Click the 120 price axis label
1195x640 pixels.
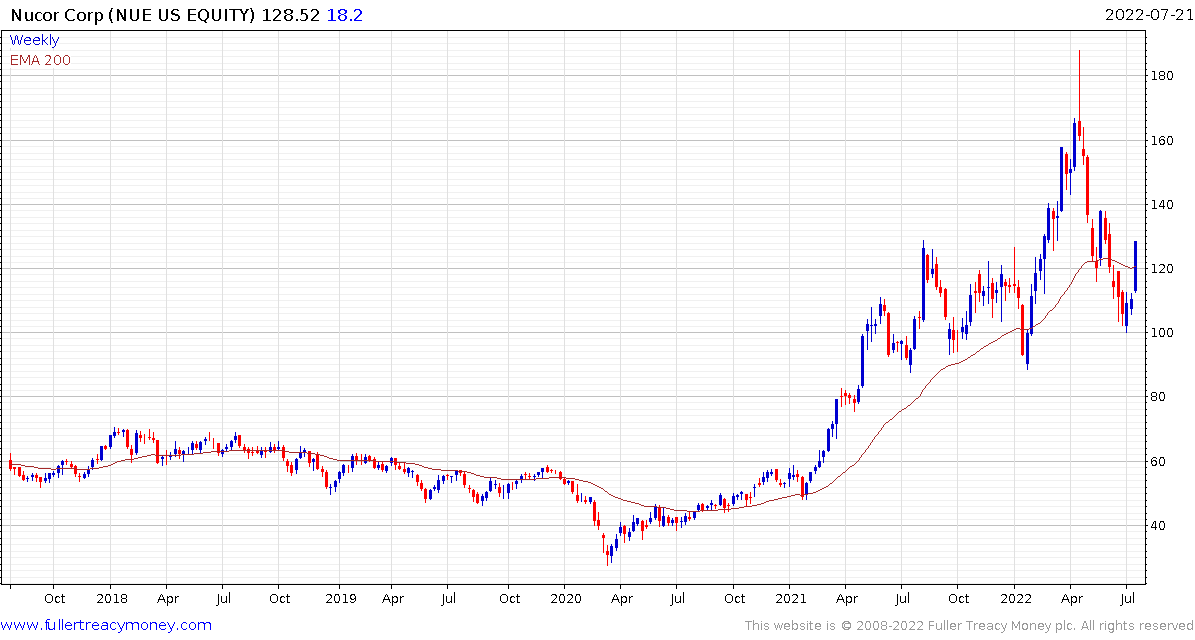click(1162, 269)
